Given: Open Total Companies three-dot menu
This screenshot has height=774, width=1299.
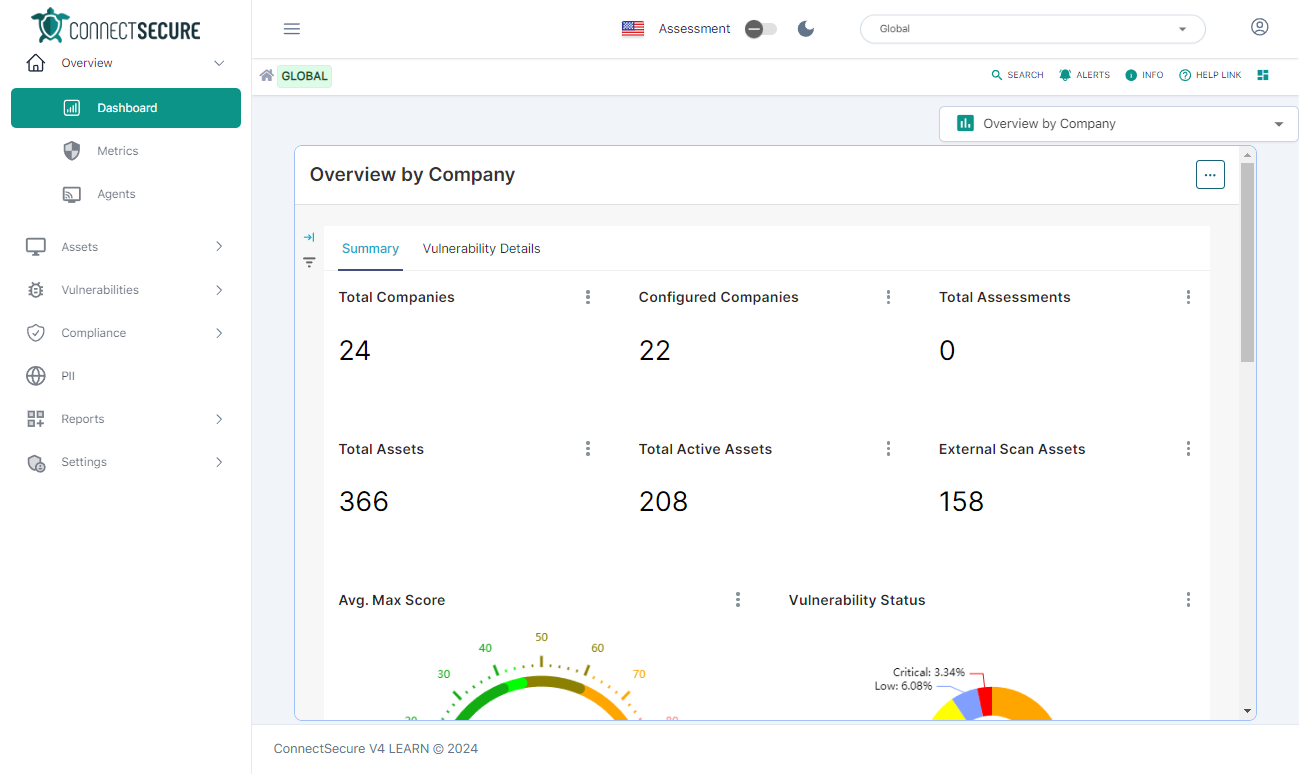Looking at the screenshot, I should tap(588, 297).
